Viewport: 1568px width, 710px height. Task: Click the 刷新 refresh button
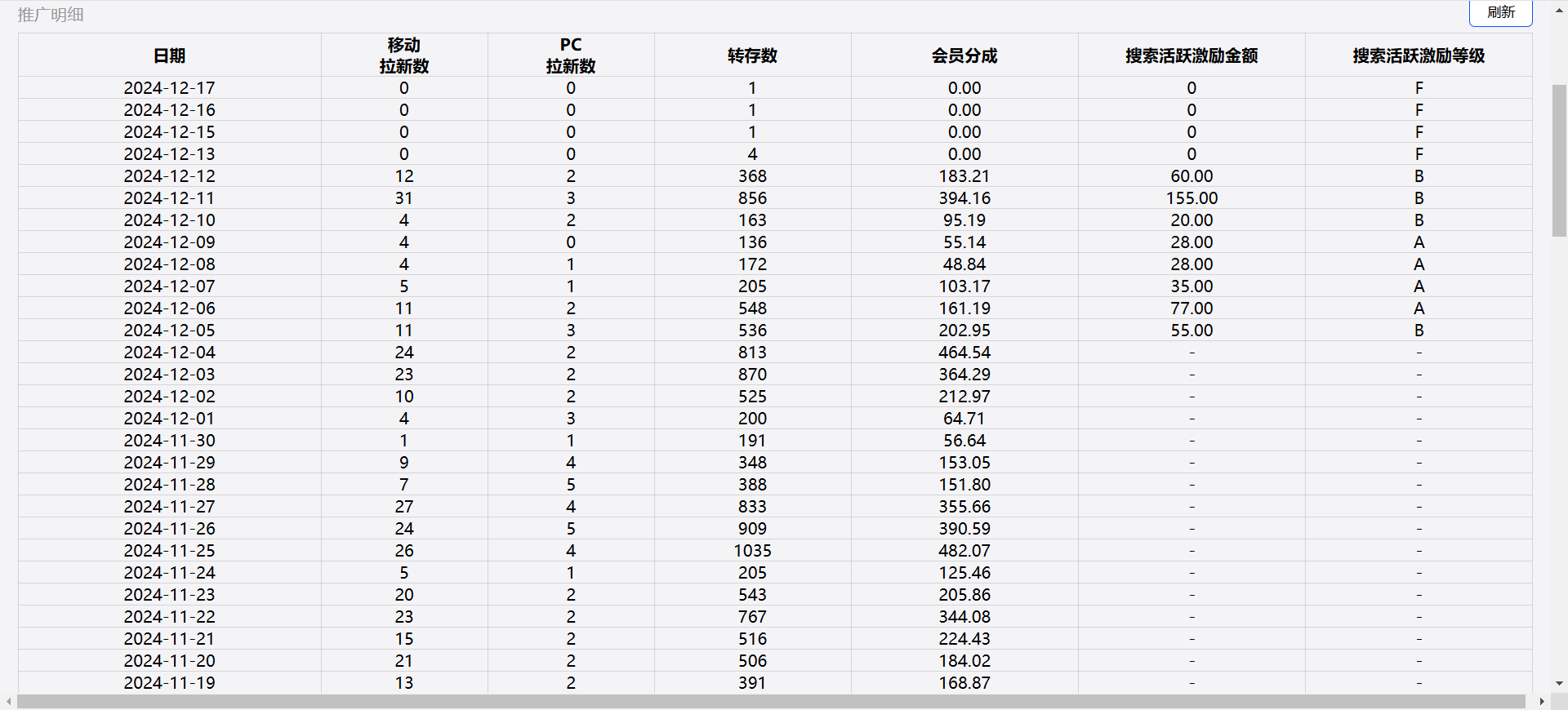coord(1500,12)
